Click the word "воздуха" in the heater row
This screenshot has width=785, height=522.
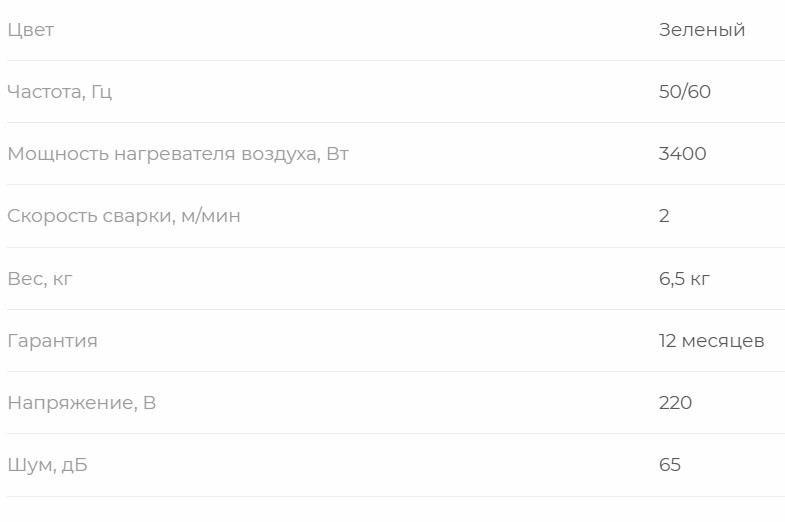279,154
